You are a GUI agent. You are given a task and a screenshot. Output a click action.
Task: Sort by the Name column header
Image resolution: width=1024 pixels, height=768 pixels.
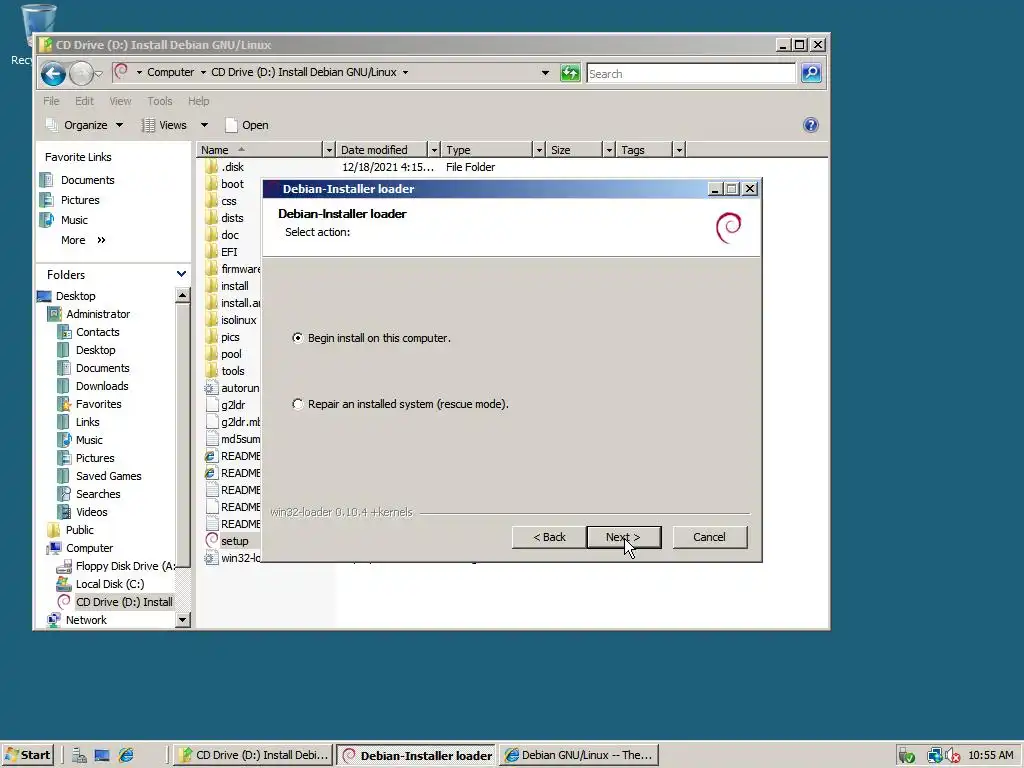tap(260, 150)
